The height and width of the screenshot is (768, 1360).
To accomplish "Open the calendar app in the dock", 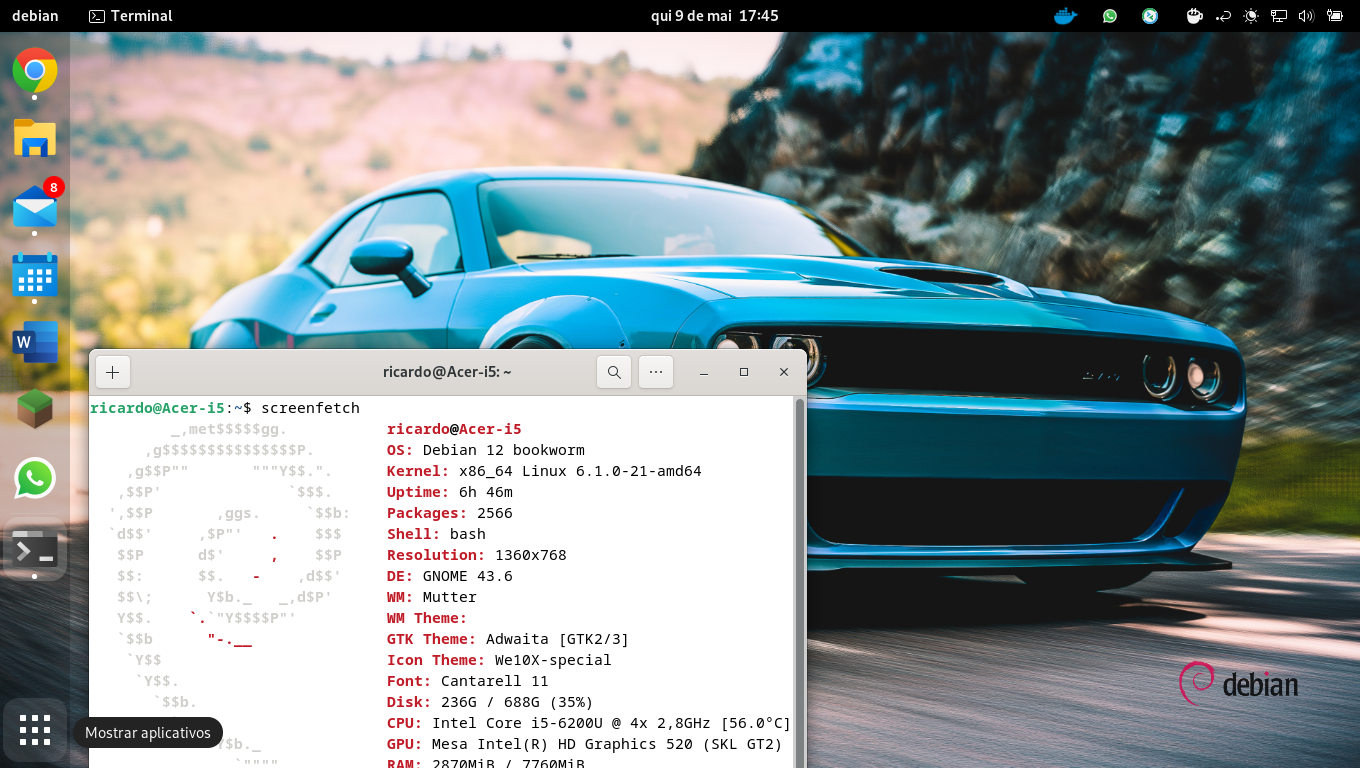I will click(35, 274).
